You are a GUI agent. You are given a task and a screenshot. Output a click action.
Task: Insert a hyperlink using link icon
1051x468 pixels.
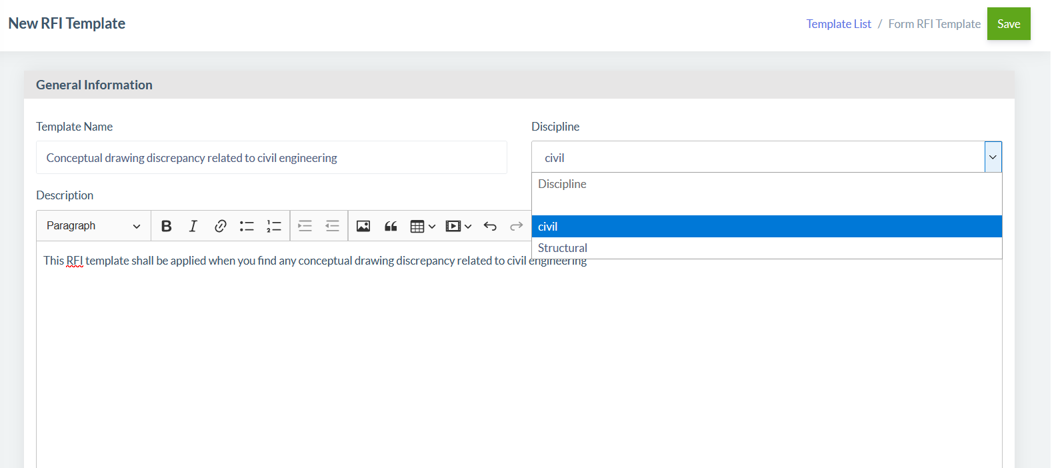click(x=220, y=226)
